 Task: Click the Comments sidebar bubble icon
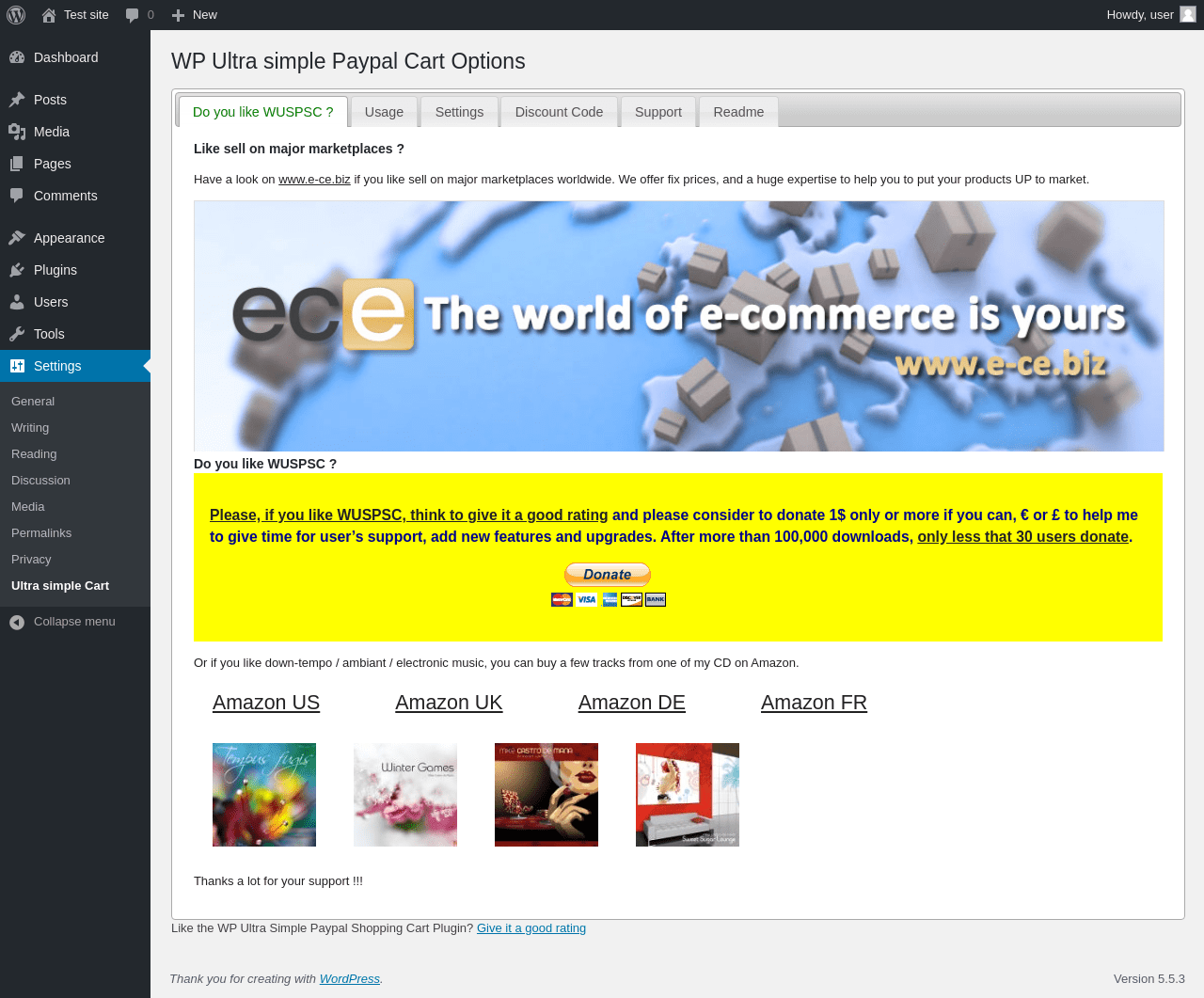(x=17, y=196)
